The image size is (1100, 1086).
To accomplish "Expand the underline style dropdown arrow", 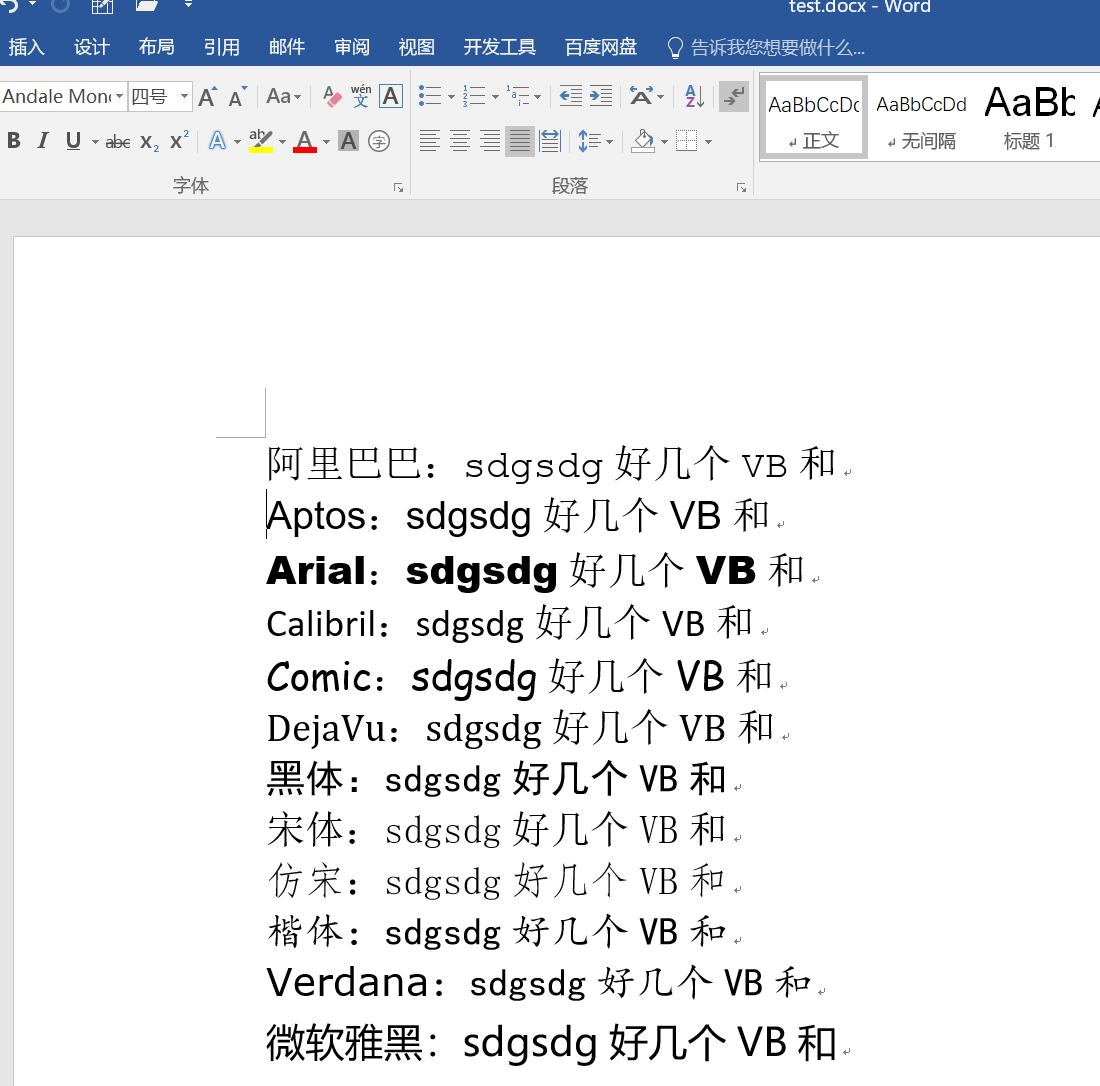I will click(x=95, y=142).
